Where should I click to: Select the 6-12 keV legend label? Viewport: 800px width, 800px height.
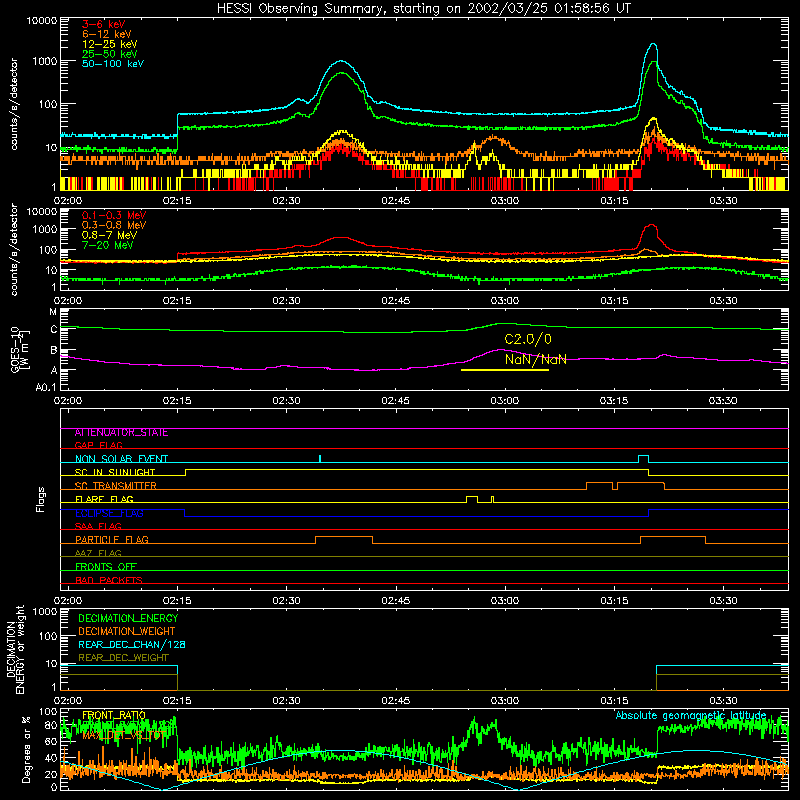(x=107, y=34)
